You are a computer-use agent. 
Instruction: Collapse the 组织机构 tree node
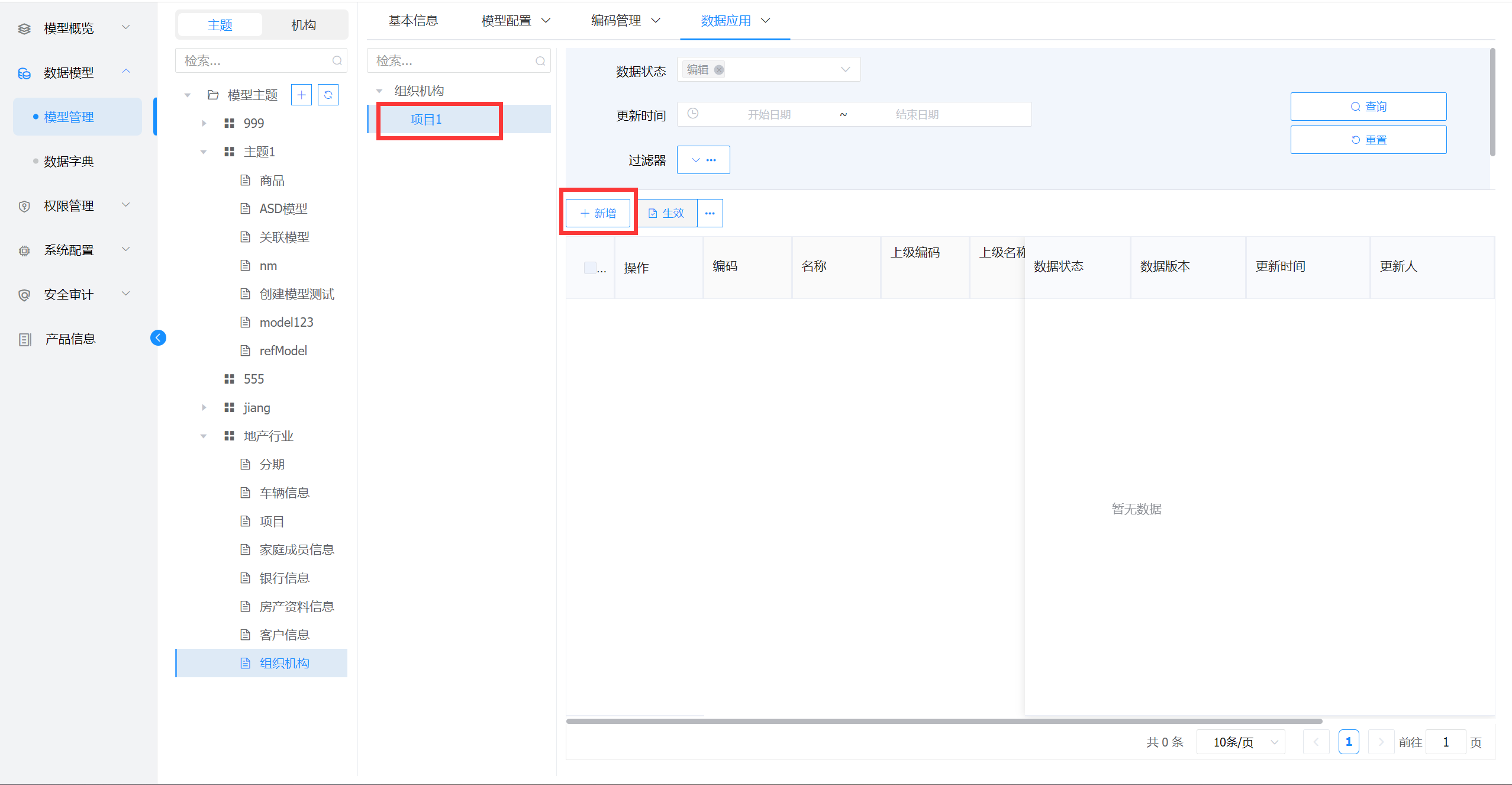point(379,91)
